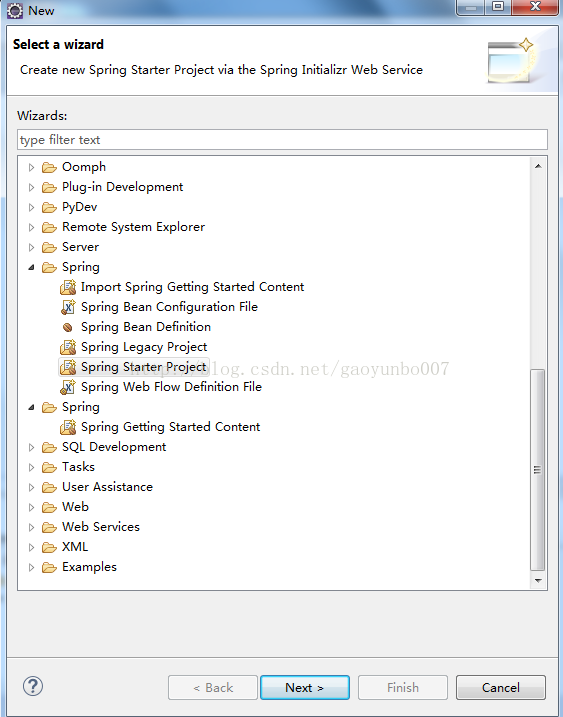Image resolution: width=563 pixels, height=717 pixels.
Task: Click the Tasks folder icon
Action: pos(49,467)
